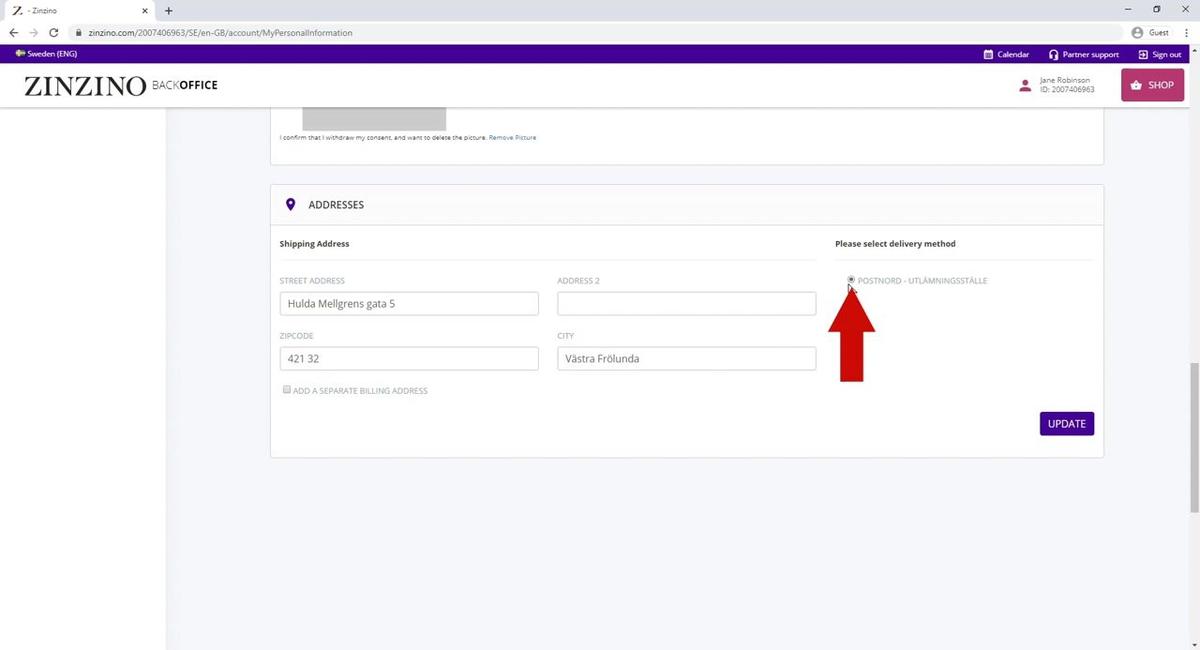Click the Street Address input field
The width and height of the screenshot is (1200, 650).
pos(409,304)
